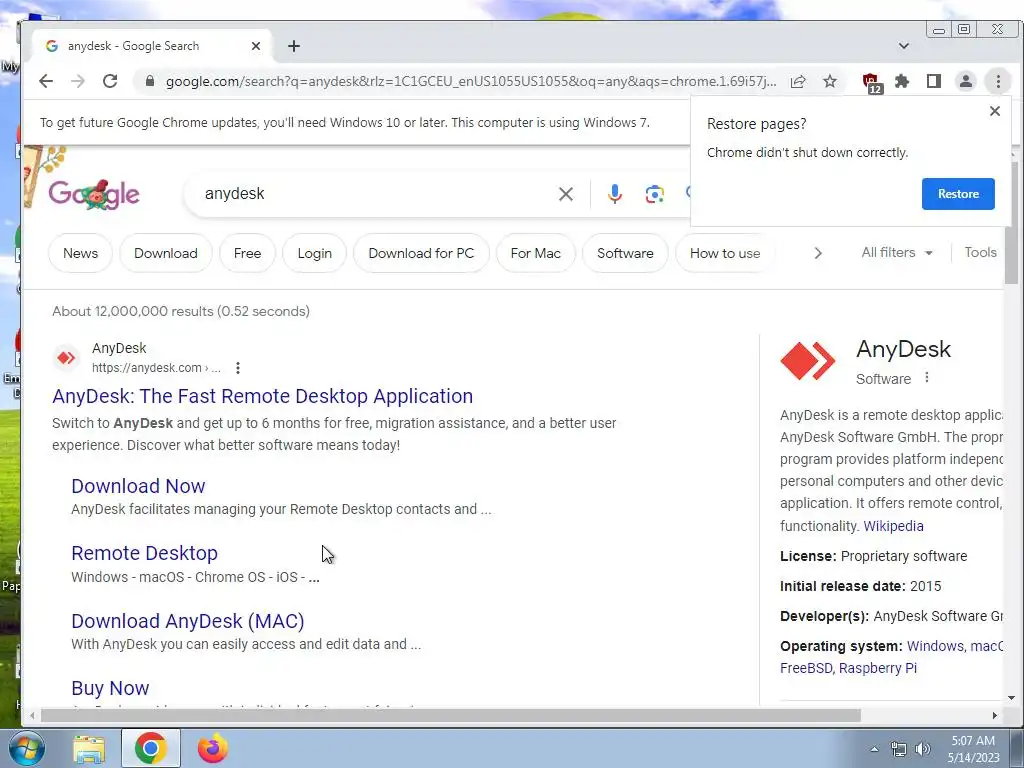Open search Tools
This screenshot has width=1024, height=768.
(x=980, y=253)
